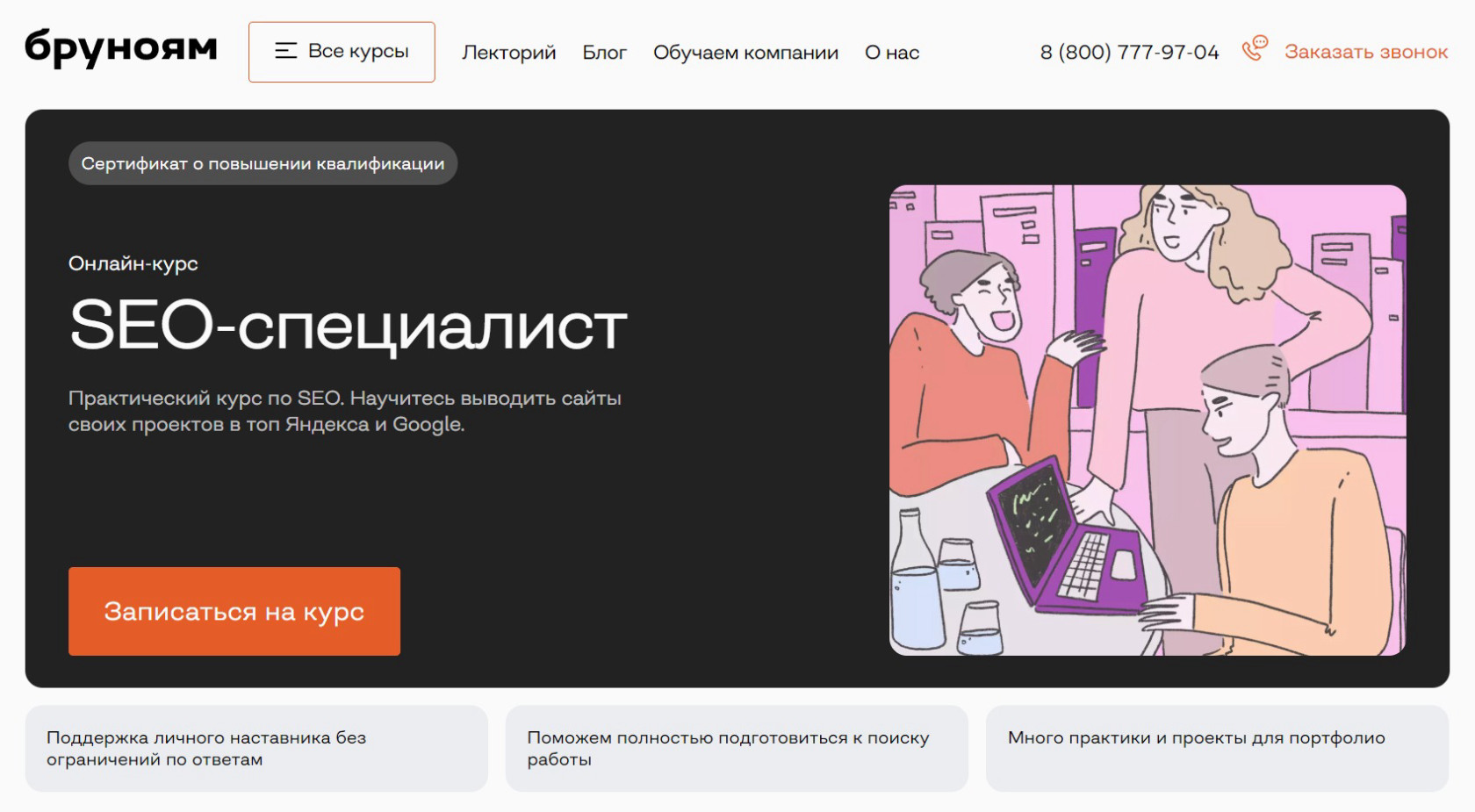Click the card about личного наставника support

tap(258, 749)
